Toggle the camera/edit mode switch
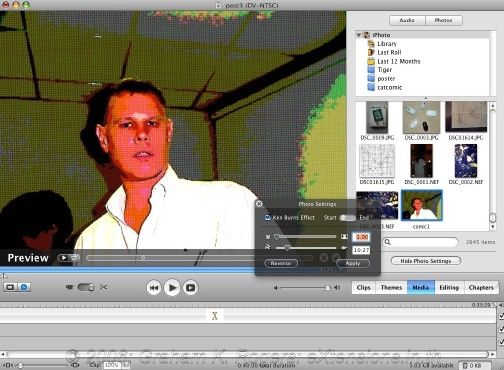504x370 pixels. point(86,287)
